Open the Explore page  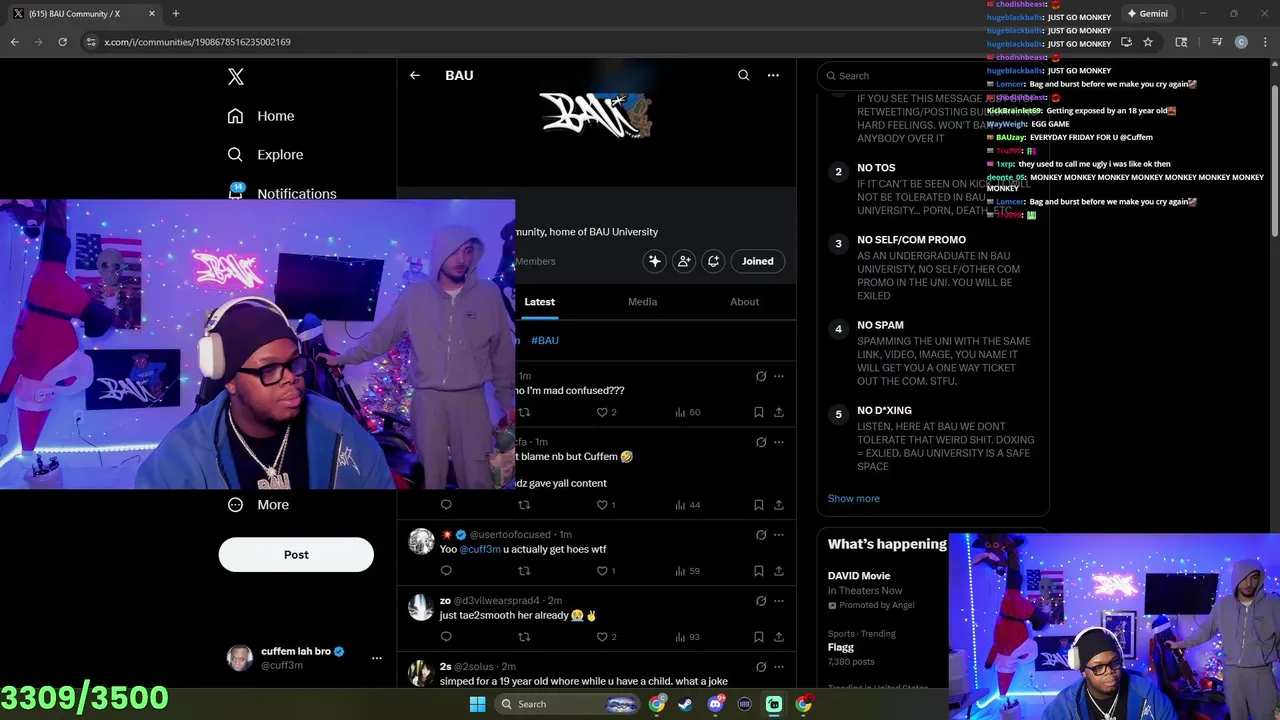[x=265, y=155]
